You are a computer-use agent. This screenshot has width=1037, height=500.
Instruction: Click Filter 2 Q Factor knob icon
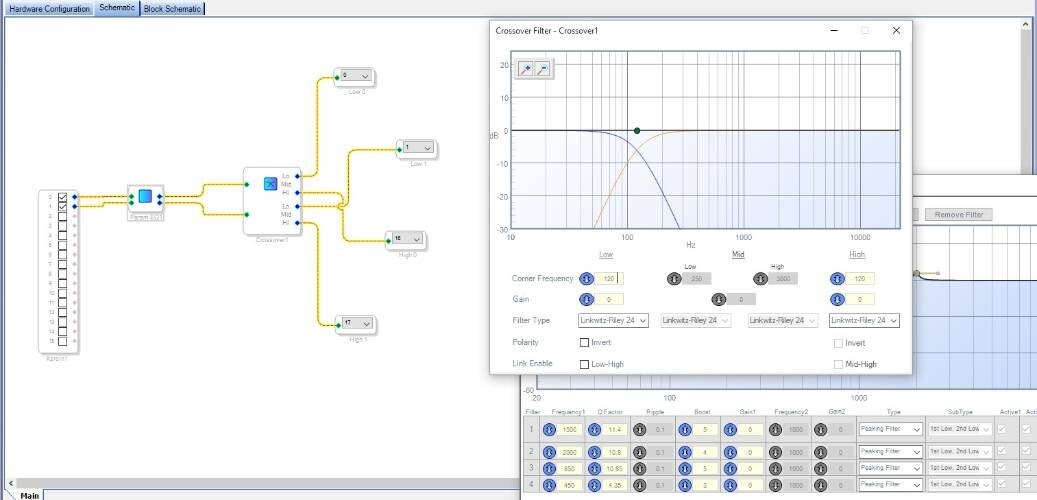pos(594,452)
